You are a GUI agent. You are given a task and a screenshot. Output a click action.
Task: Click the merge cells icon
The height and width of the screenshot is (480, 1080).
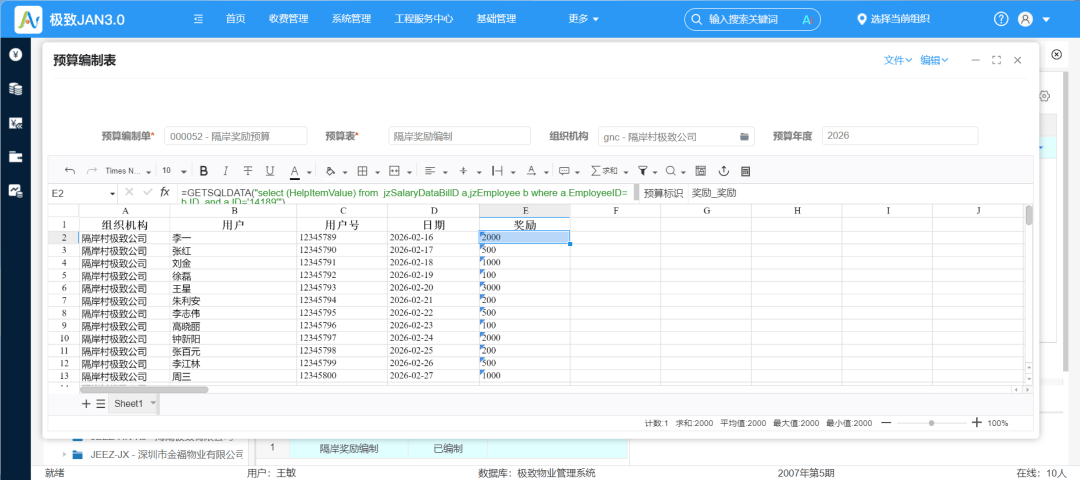click(395, 171)
